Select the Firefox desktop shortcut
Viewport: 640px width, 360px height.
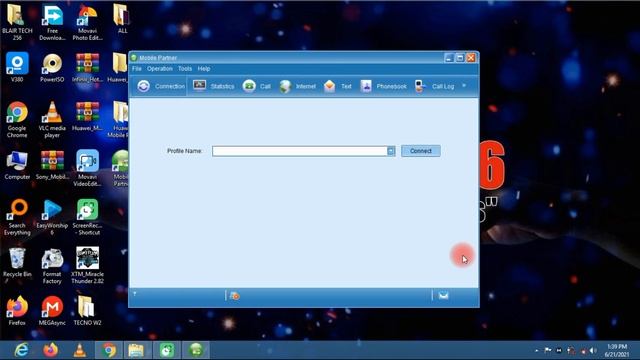(17, 311)
